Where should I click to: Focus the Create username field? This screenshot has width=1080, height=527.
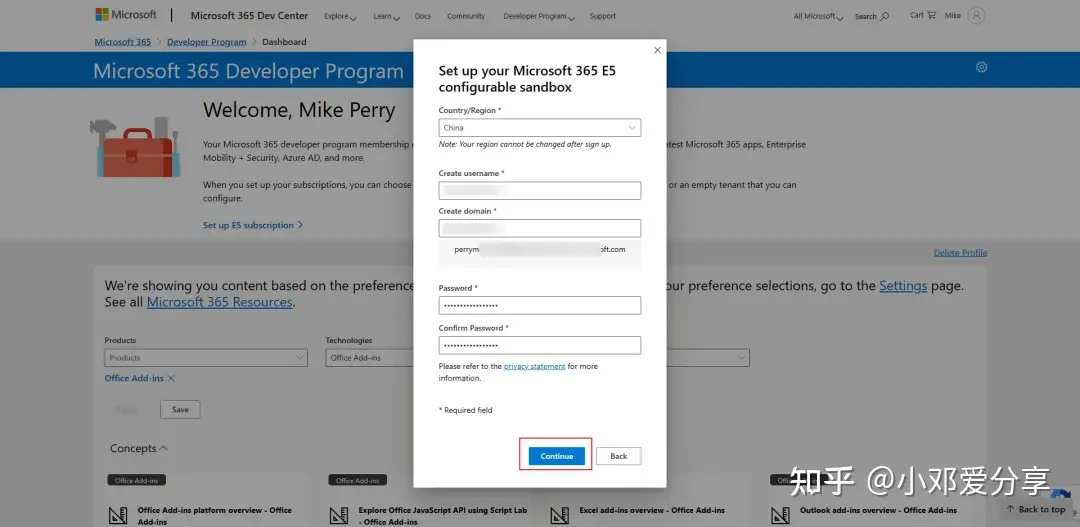(x=540, y=191)
